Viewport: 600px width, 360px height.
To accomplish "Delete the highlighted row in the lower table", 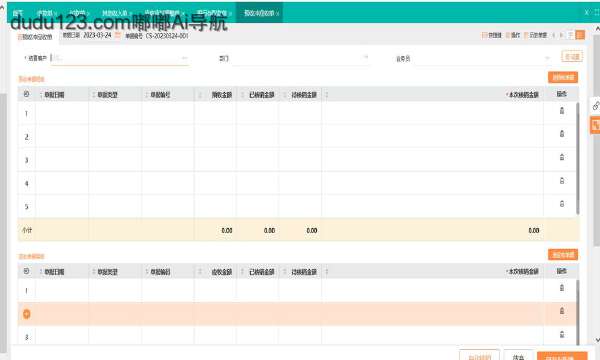I will pos(562,311).
